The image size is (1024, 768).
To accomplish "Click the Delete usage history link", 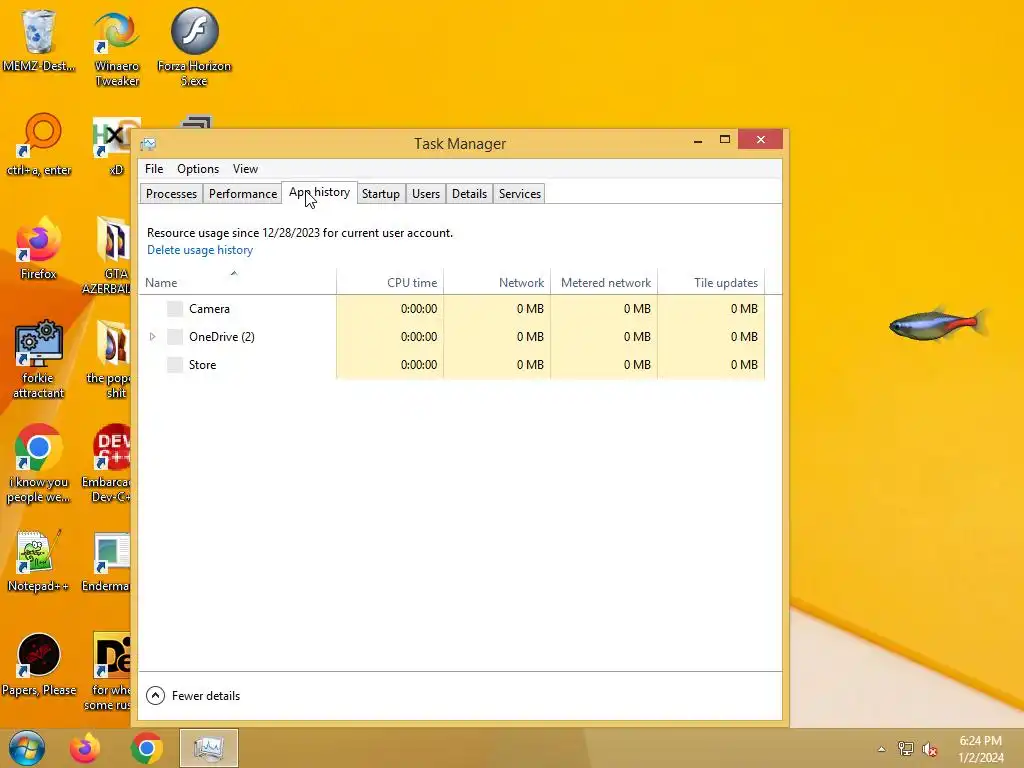I will (x=200, y=250).
